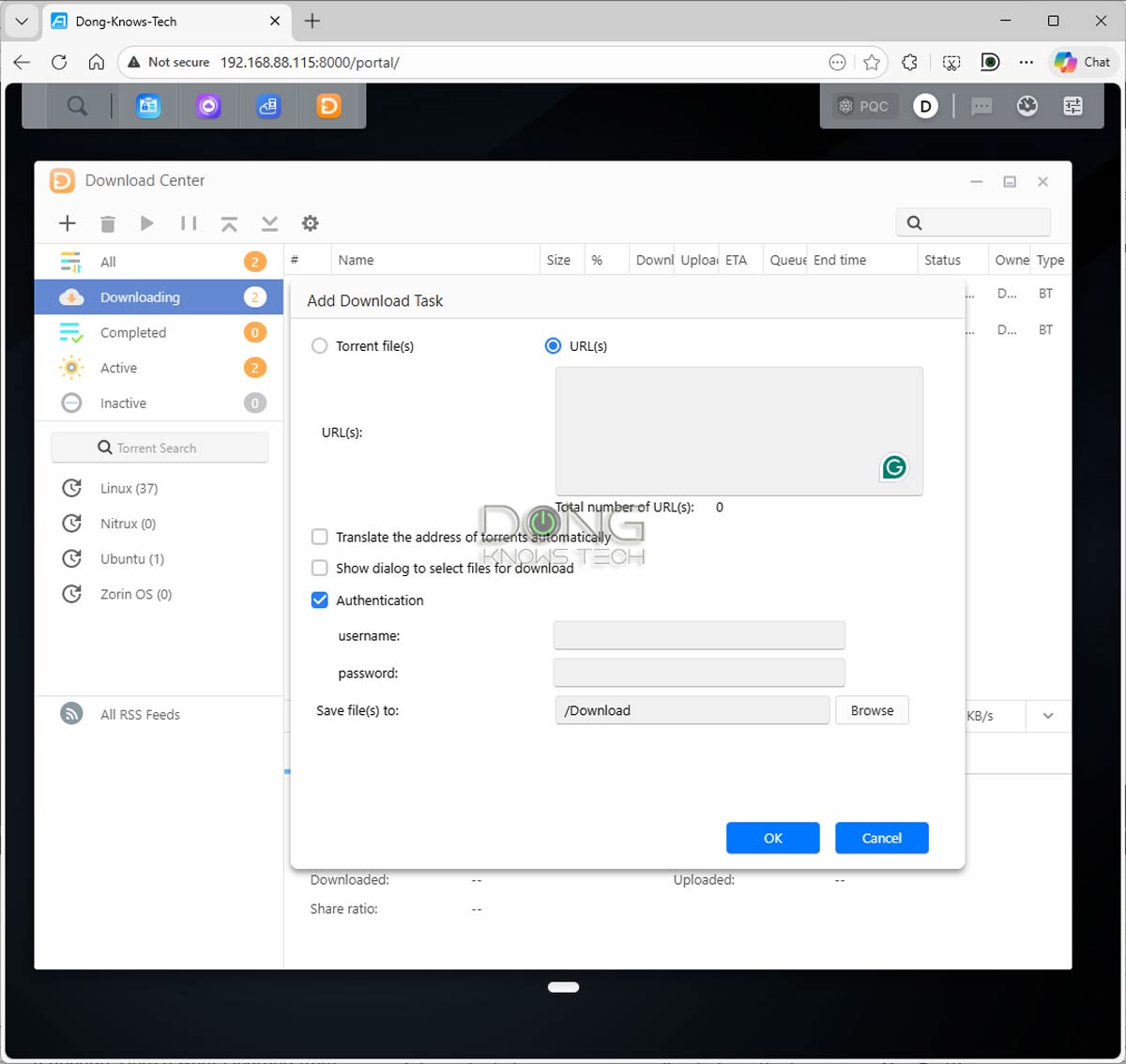Click the Grammarly icon in the URL box
The width and height of the screenshot is (1126, 1064).
pyautogui.click(x=894, y=466)
